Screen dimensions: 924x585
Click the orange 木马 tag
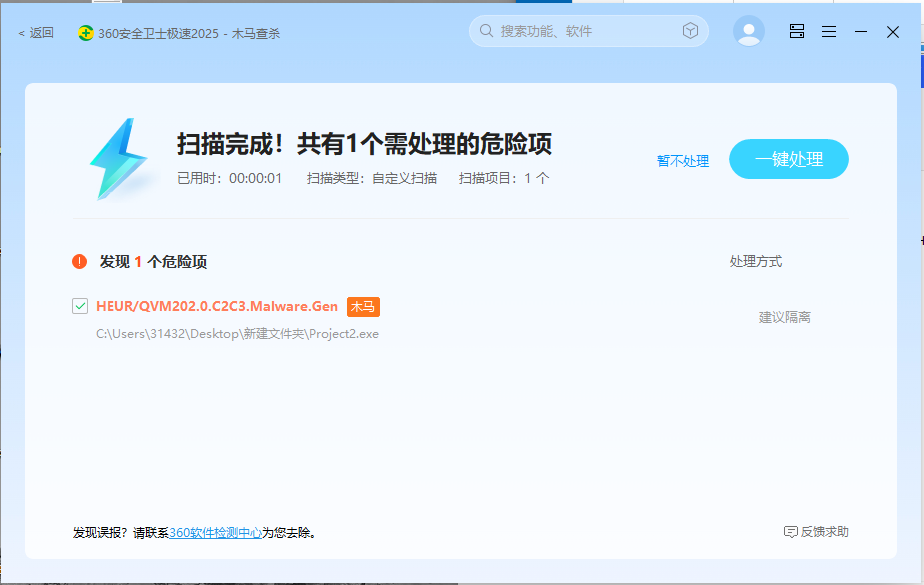coord(363,306)
